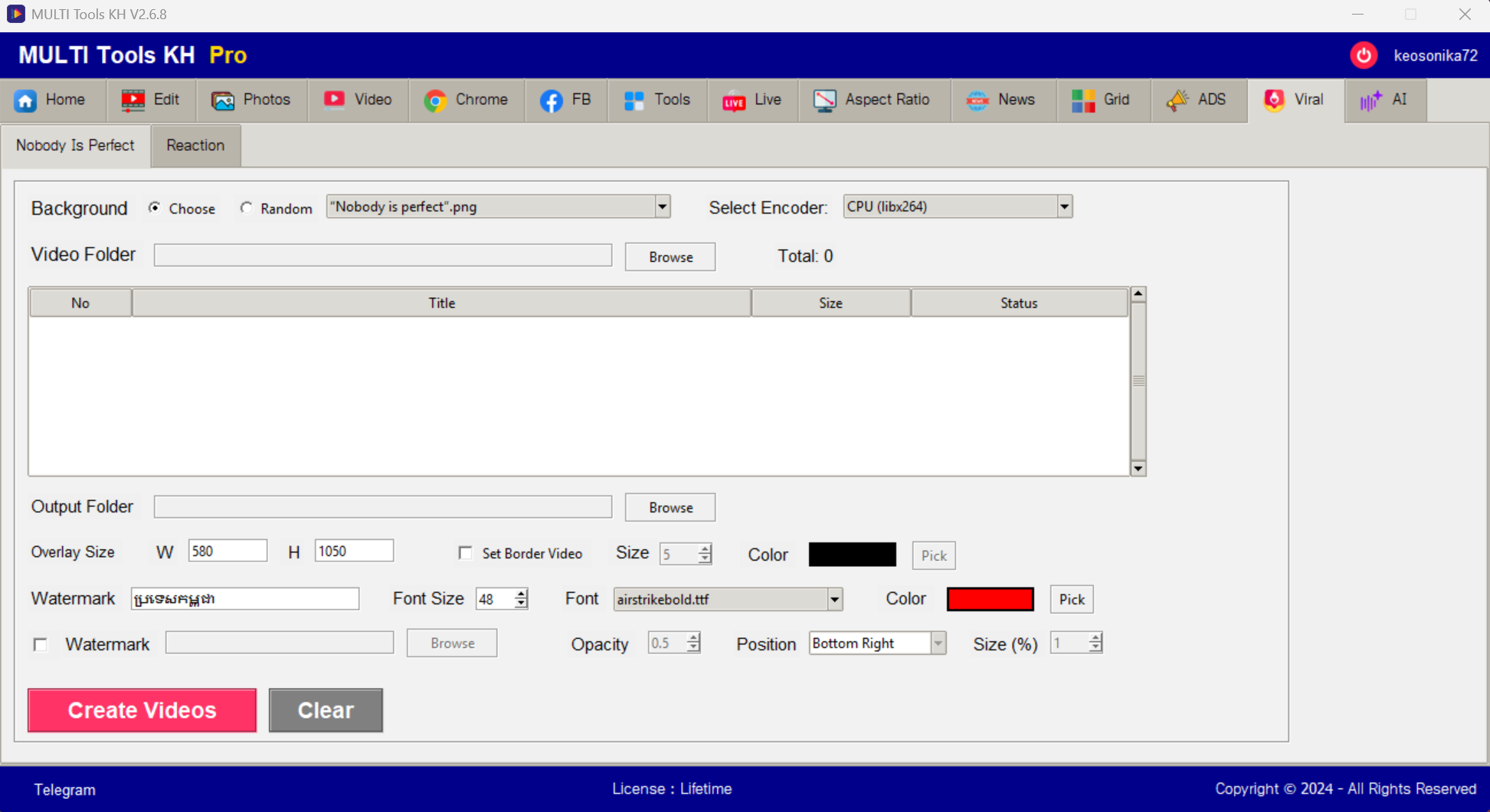Image resolution: width=1490 pixels, height=812 pixels.
Task: Open the AI sparkle icon
Action: coord(1370,100)
